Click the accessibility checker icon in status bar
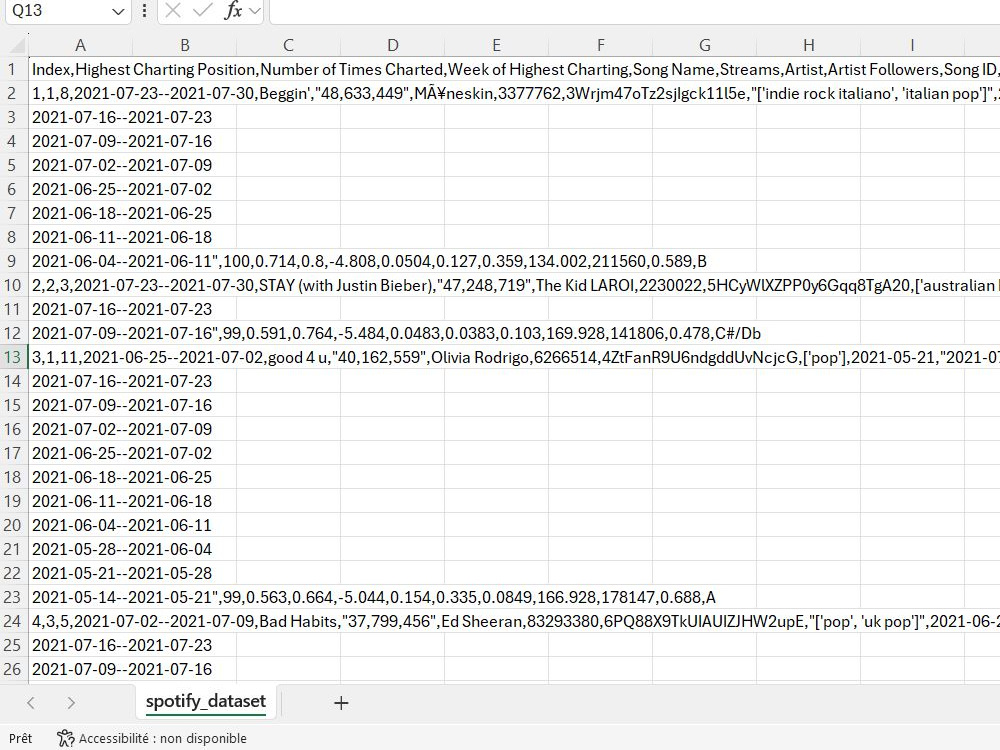1000x750 pixels. pyautogui.click(x=65, y=739)
